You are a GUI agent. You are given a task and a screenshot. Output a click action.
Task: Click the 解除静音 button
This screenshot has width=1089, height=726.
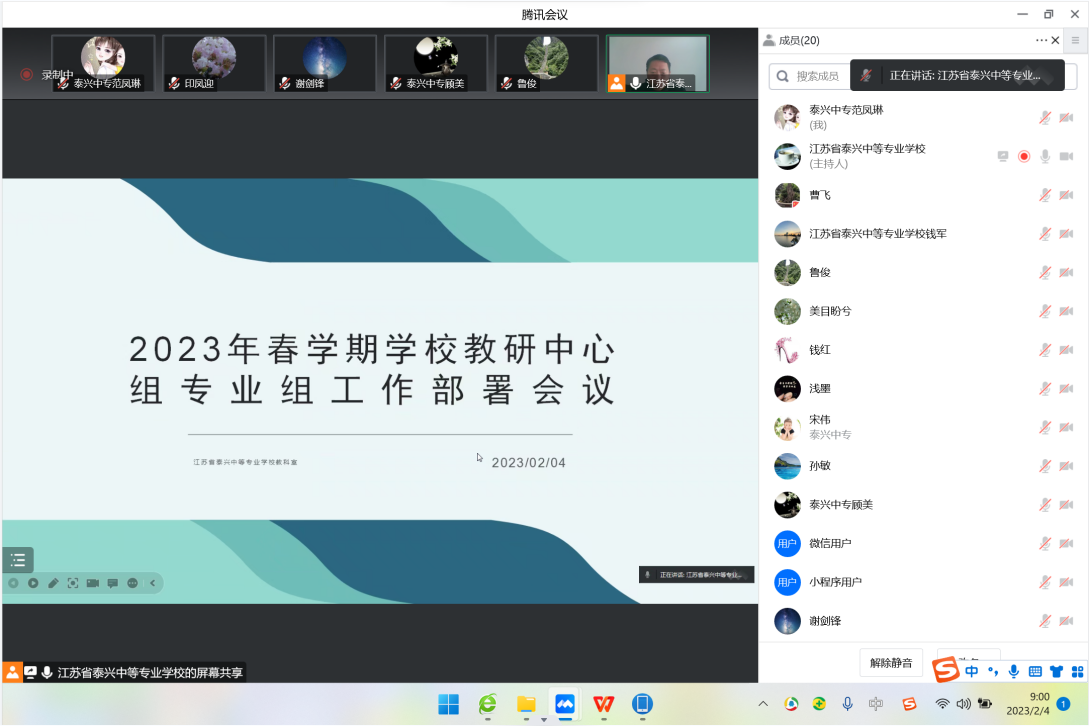click(892, 662)
